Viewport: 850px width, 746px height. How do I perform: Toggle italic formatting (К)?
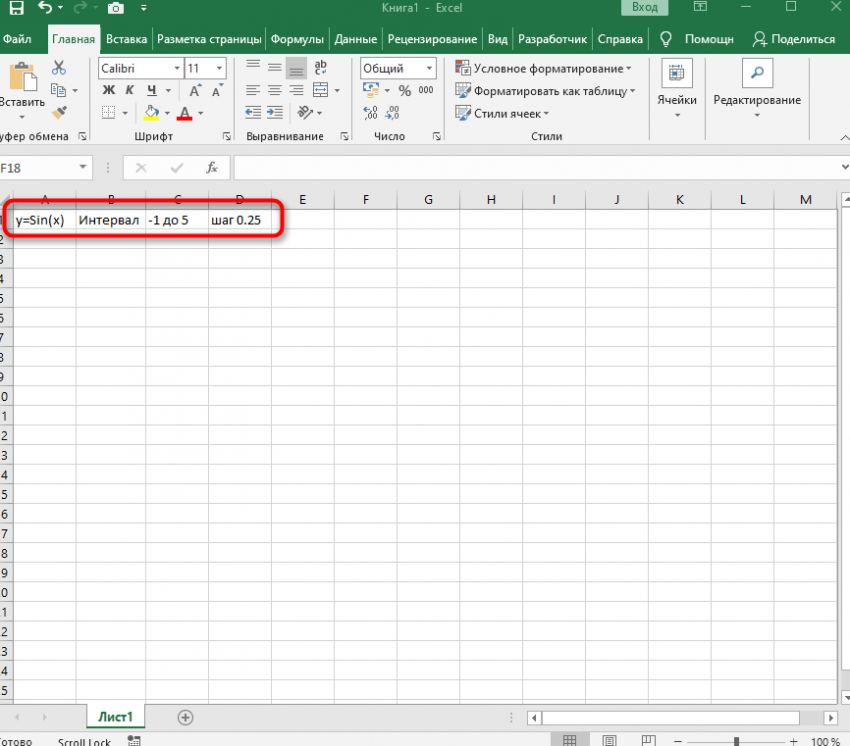tap(129, 91)
